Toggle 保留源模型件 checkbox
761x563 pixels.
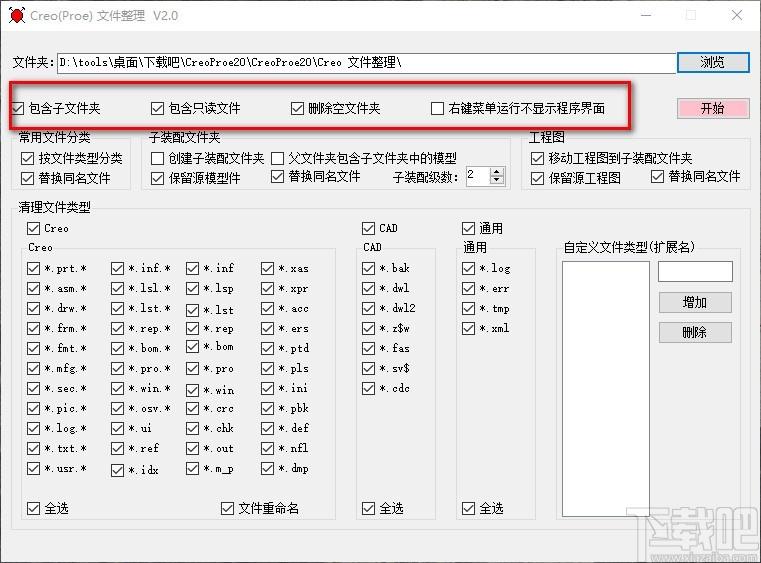157,178
